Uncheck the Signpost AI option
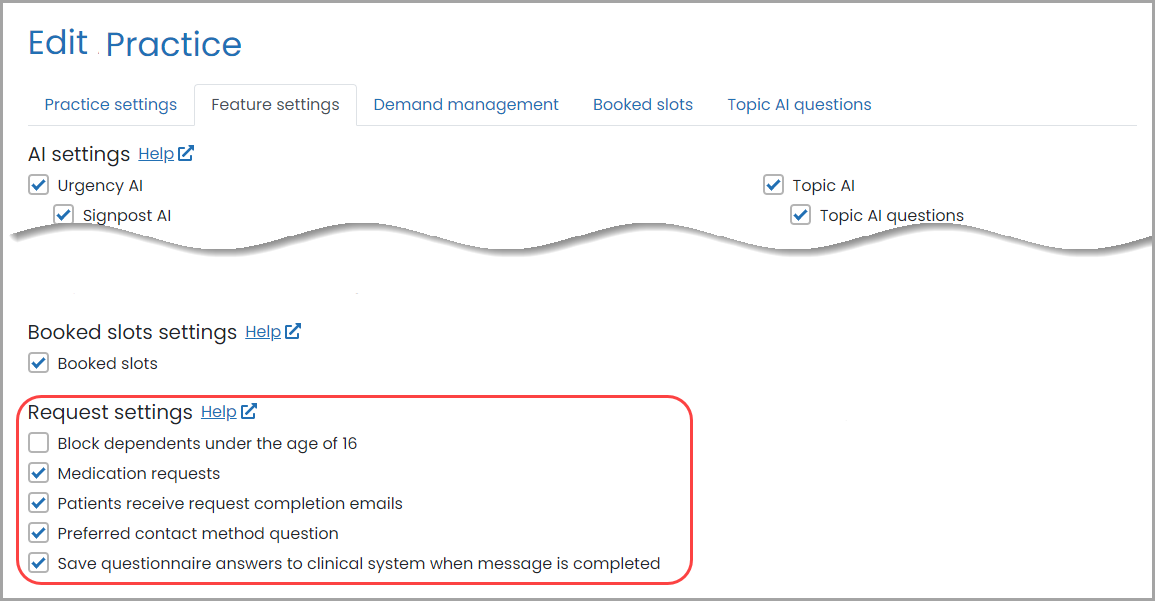This screenshot has width=1155, height=601. tap(63, 215)
